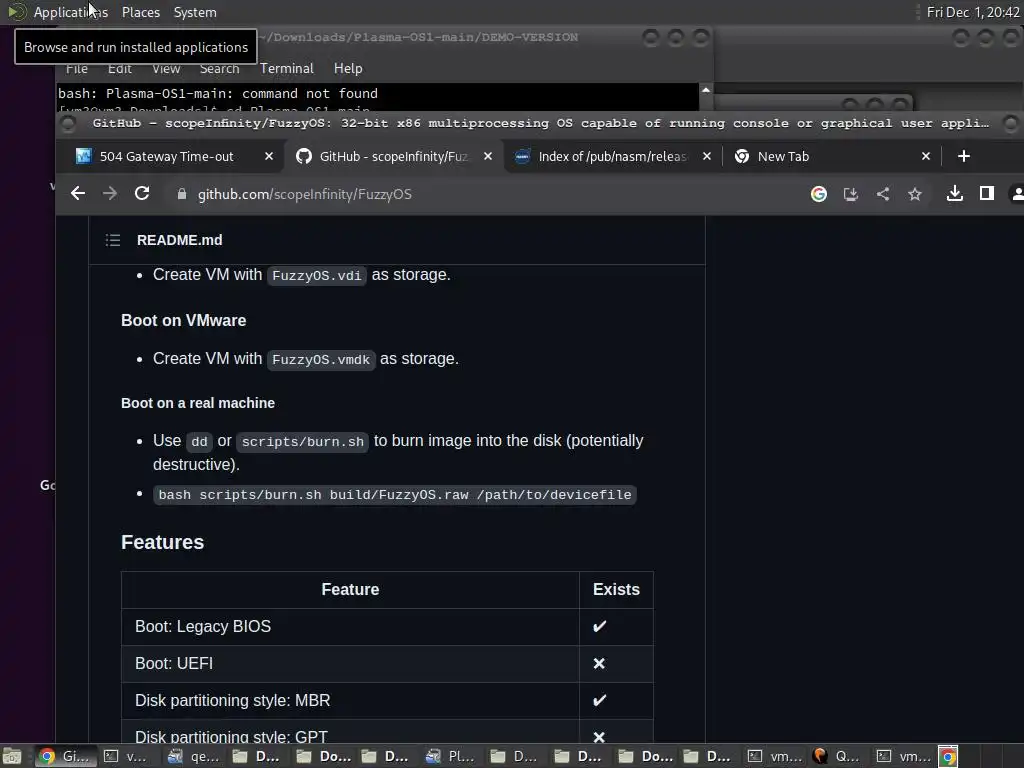1024x768 pixels.
Task: Click terminal scrollbar up arrow
Action: tap(705, 89)
